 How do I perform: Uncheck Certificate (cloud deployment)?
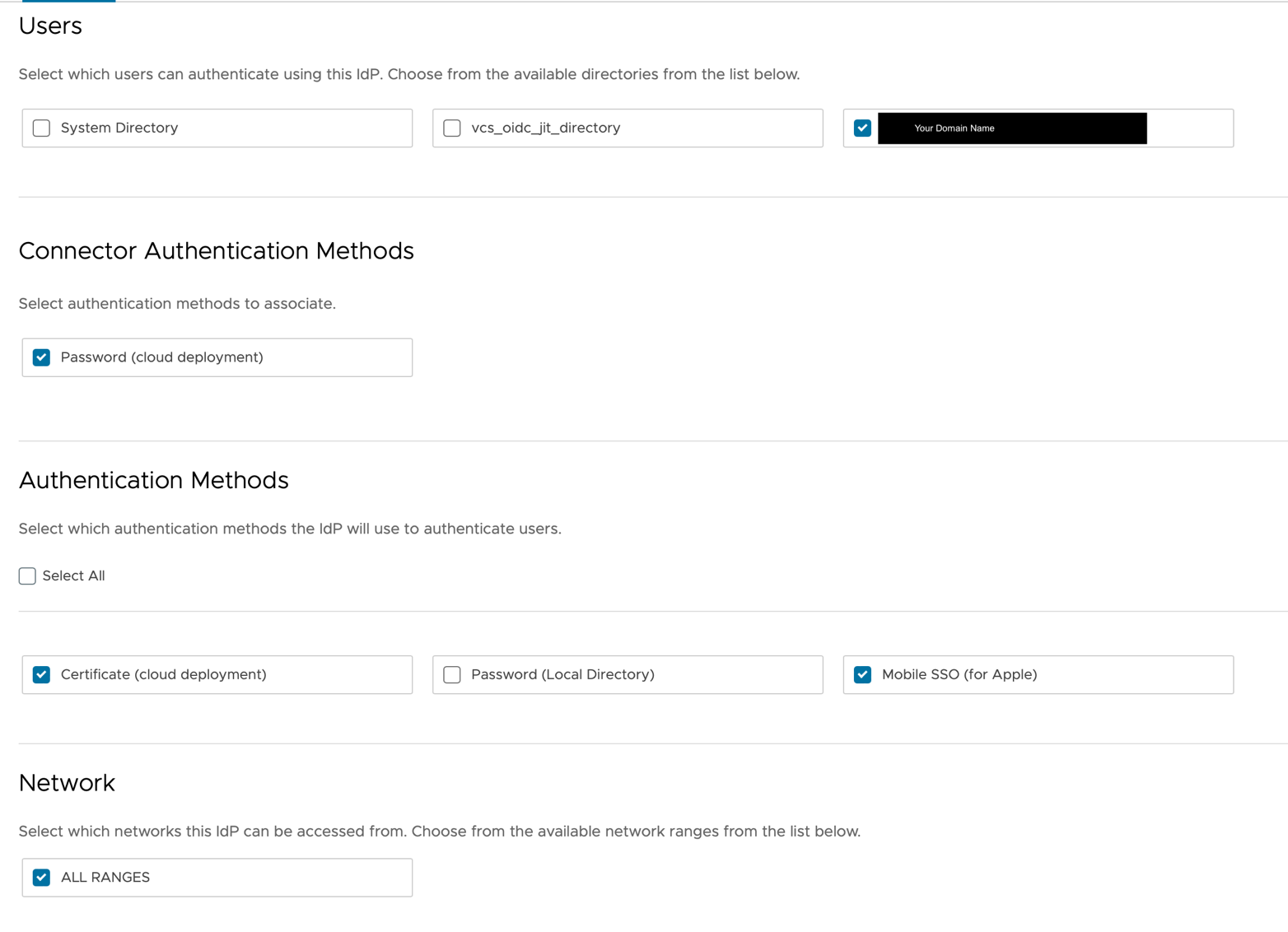point(41,674)
